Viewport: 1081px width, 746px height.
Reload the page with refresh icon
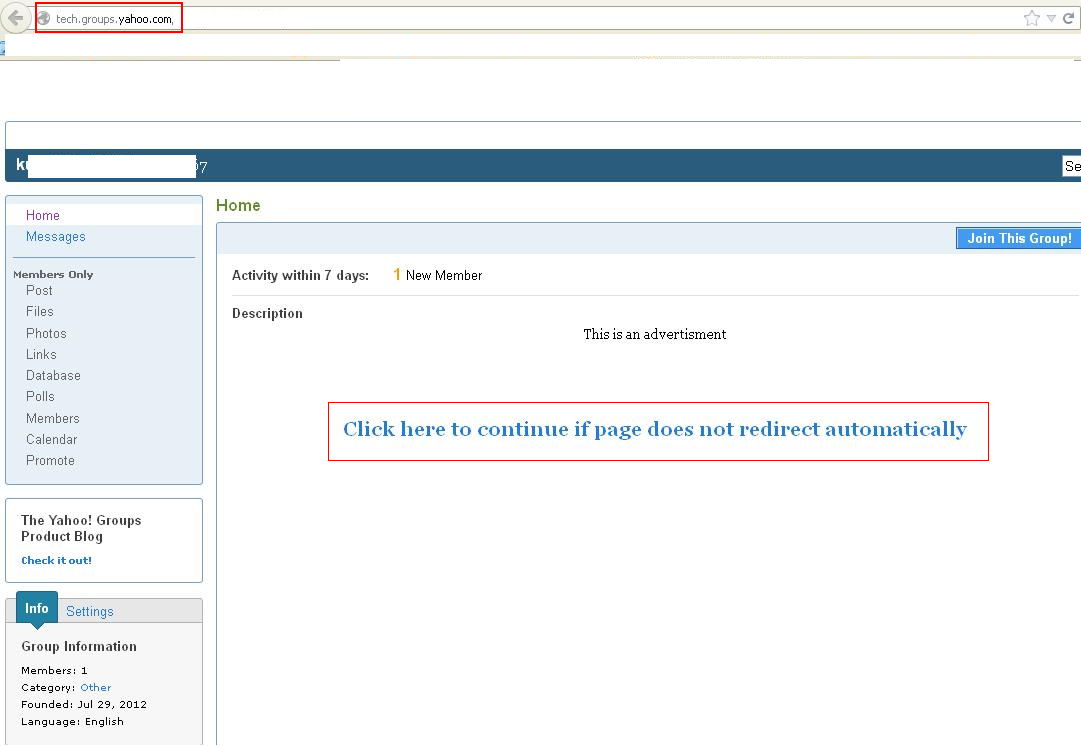1069,18
